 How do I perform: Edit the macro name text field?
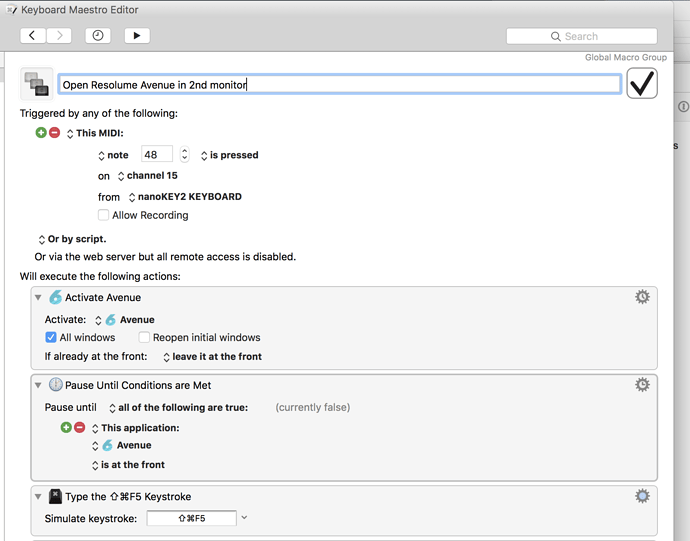coord(339,85)
